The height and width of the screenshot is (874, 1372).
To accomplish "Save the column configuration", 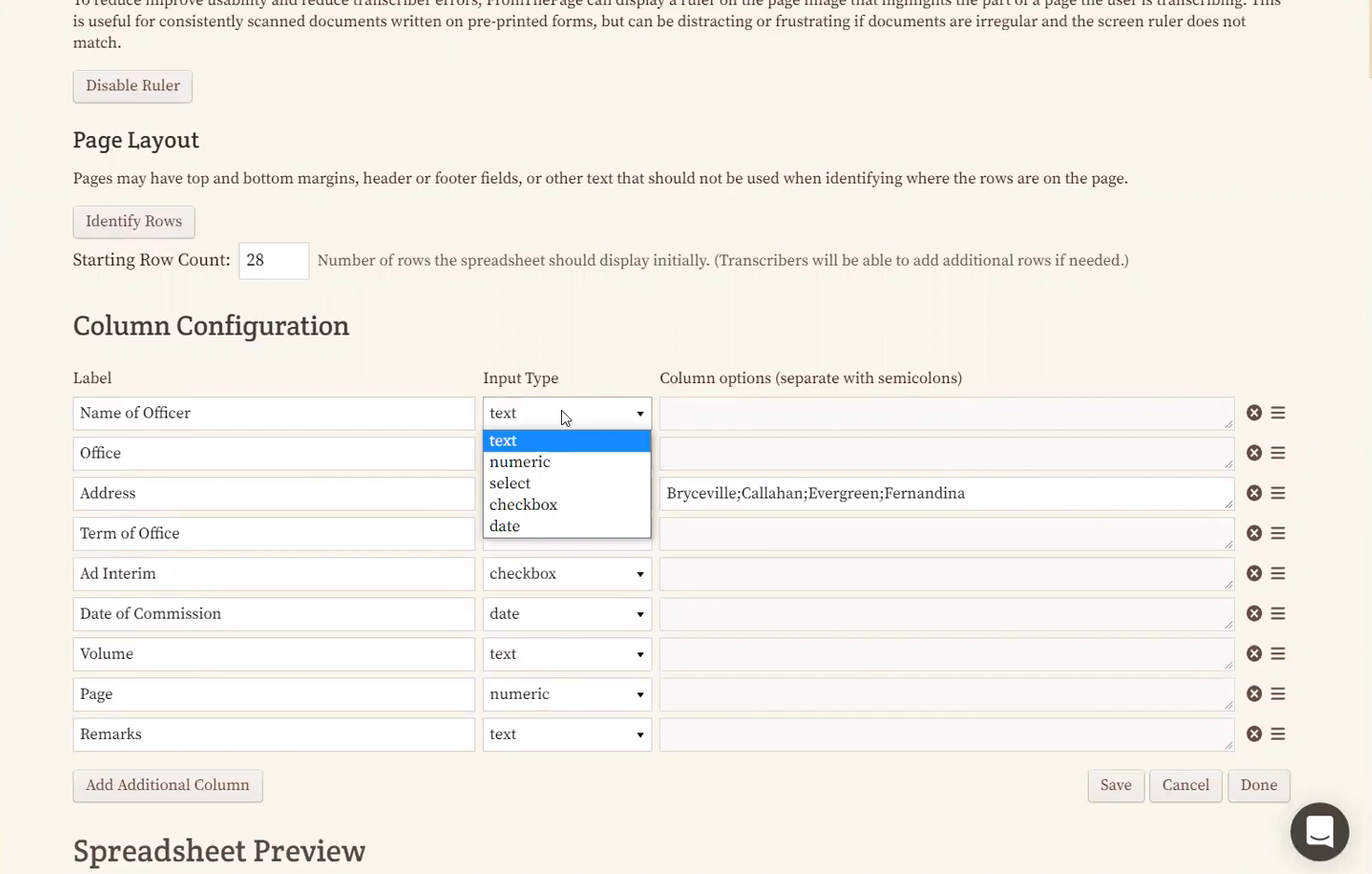I will click(1115, 785).
